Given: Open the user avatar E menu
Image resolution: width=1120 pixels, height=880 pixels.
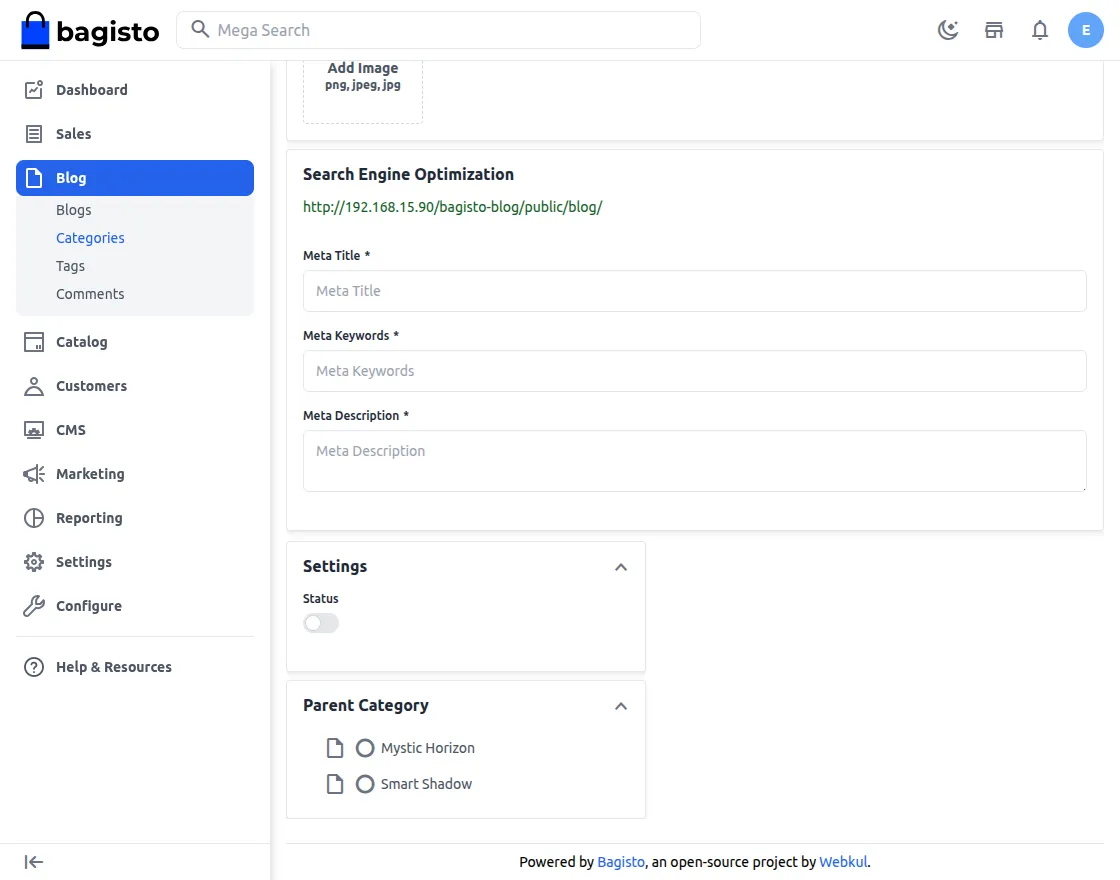Looking at the screenshot, I should point(1086,30).
